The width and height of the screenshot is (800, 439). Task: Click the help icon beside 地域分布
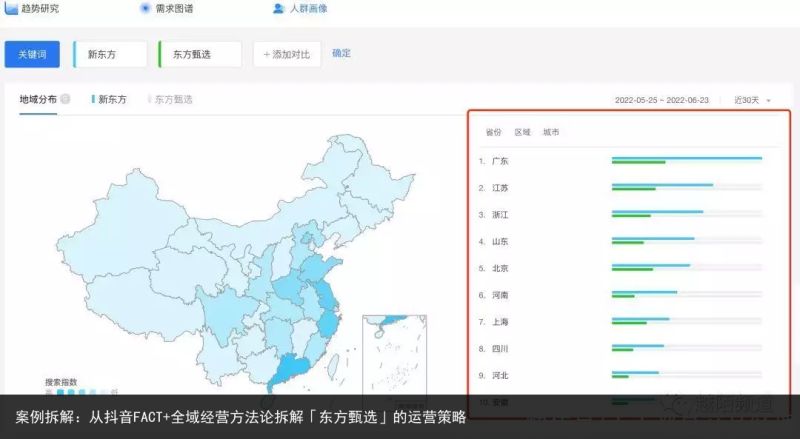65,99
